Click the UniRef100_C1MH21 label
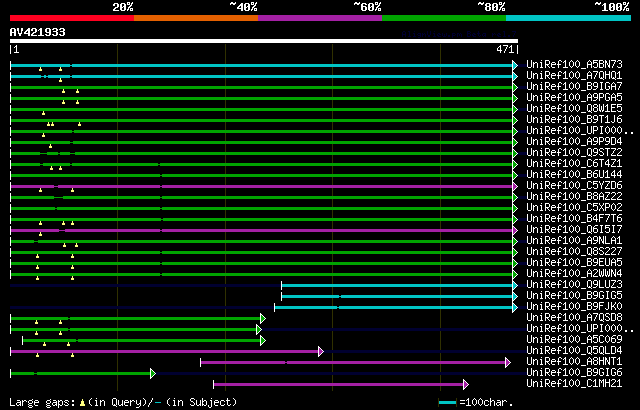The height and width of the screenshot is (410, 640). (x=574, y=384)
